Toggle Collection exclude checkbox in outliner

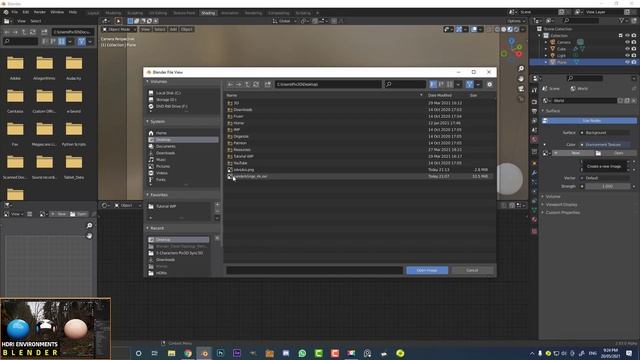pyautogui.click(x=621, y=36)
